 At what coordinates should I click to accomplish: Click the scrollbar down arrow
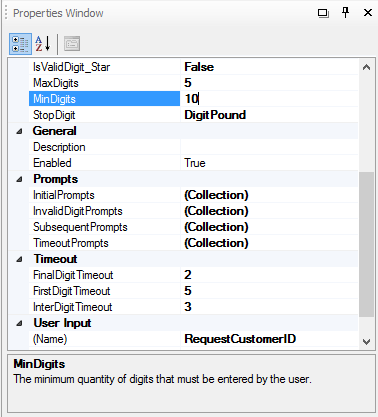pyautogui.click(x=366, y=342)
